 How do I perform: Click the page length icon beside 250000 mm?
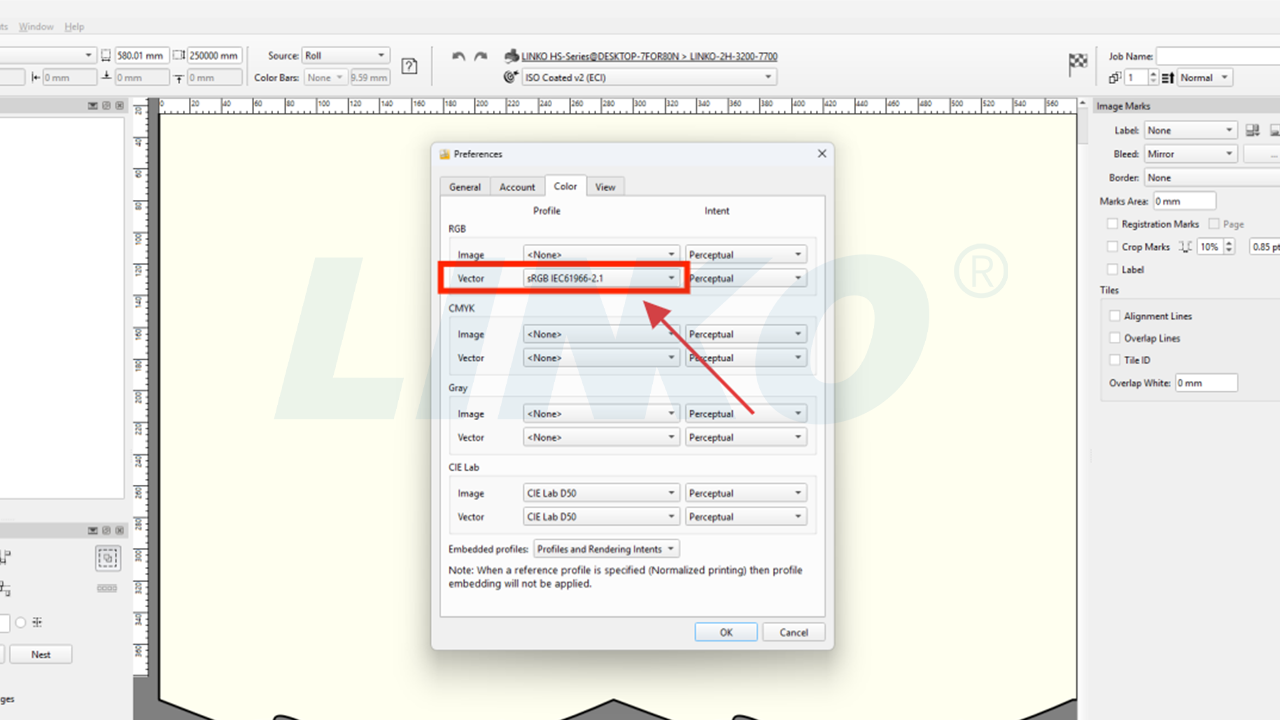click(179, 56)
